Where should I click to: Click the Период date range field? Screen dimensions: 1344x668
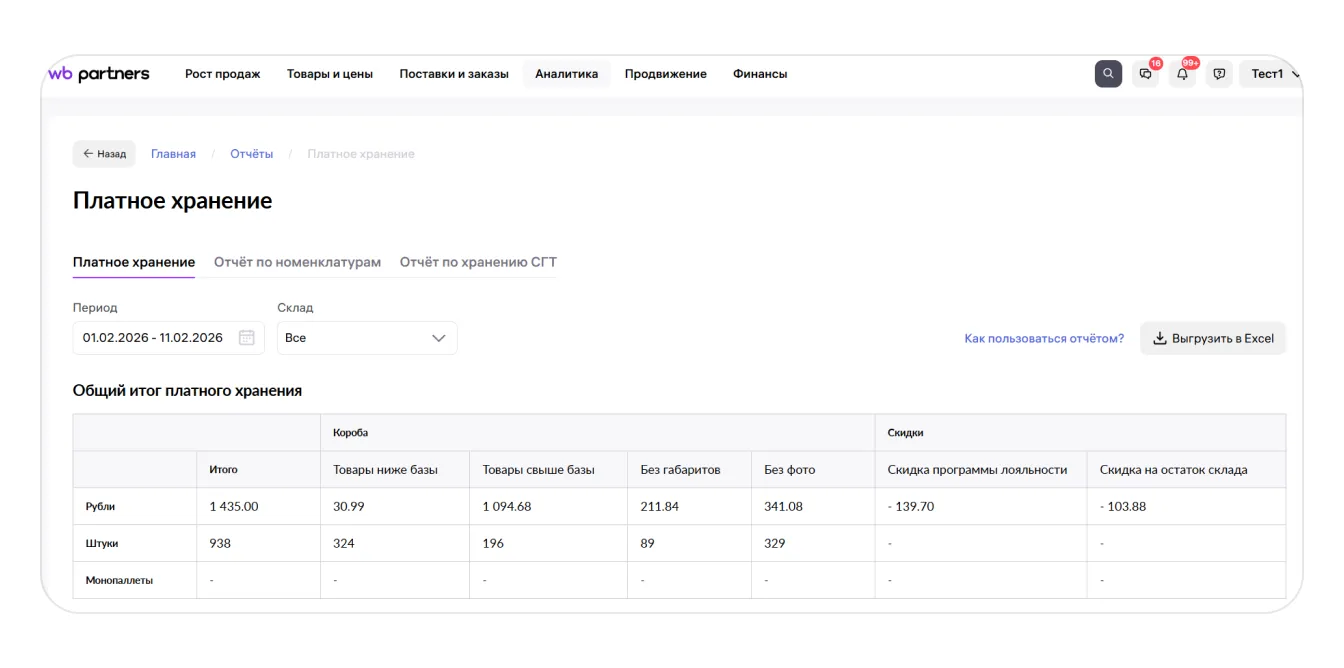pyautogui.click(x=153, y=338)
